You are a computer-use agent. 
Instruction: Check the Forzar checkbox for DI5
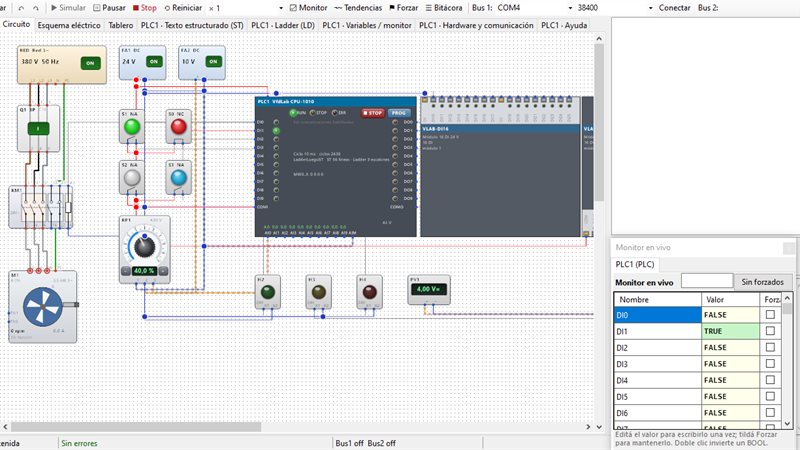[x=770, y=396]
